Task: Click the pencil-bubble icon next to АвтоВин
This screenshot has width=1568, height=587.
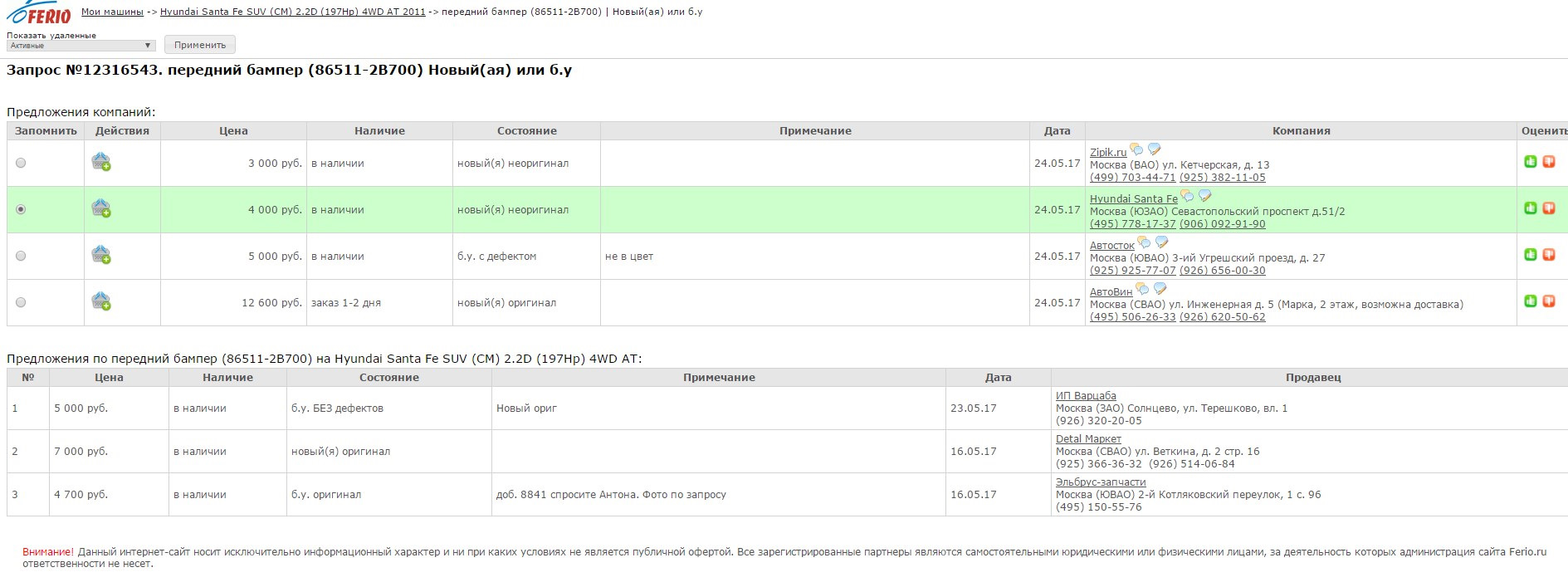Action: pos(1160,290)
